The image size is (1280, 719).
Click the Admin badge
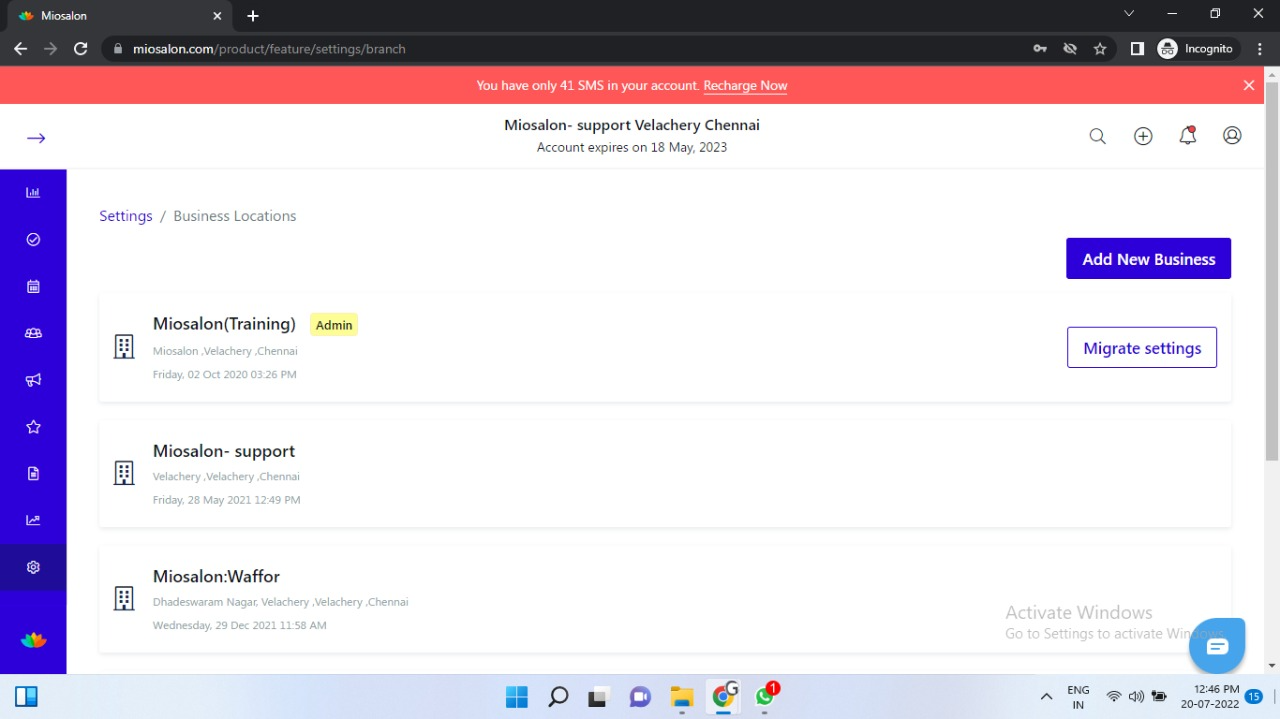[x=334, y=325]
